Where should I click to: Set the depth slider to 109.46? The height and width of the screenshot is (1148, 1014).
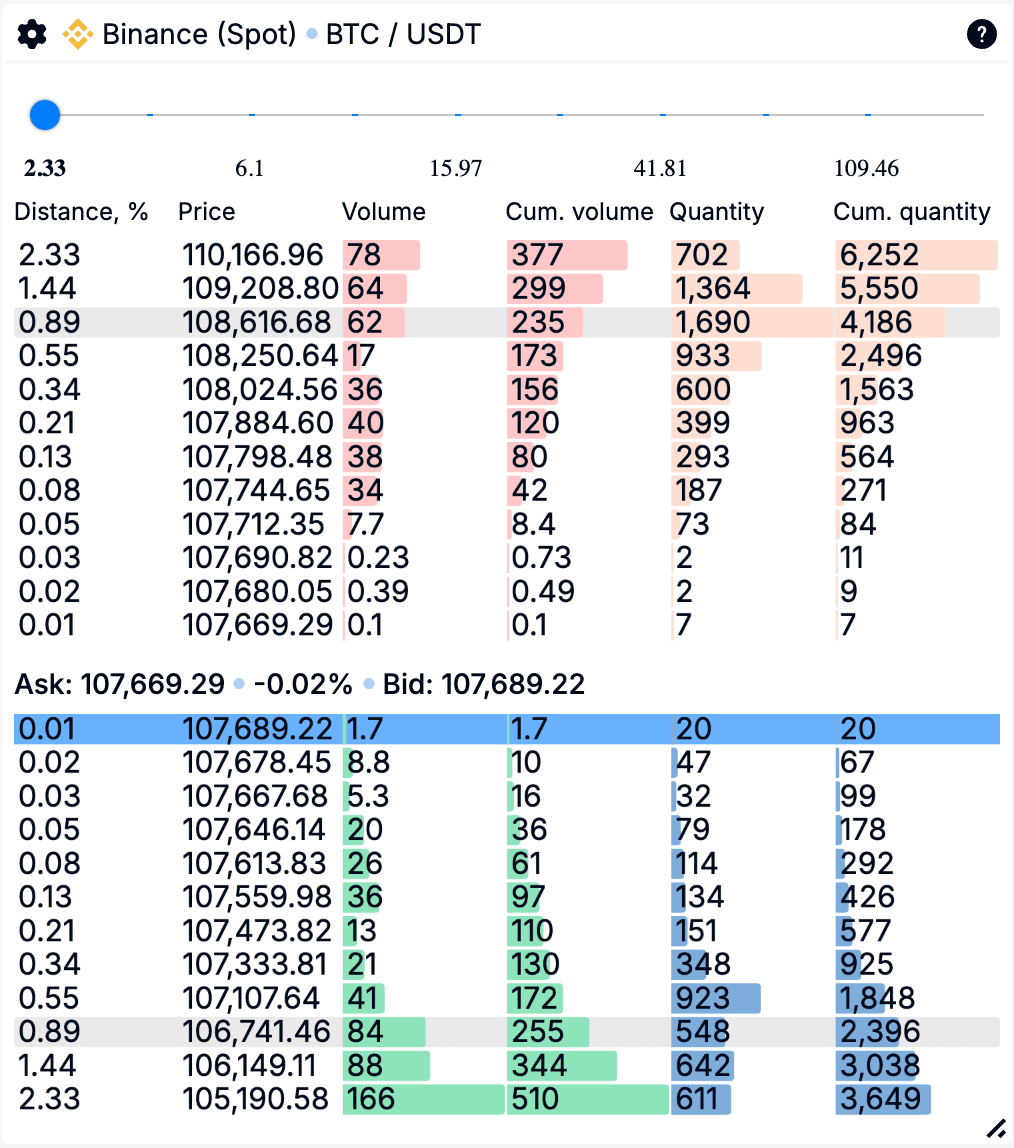pos(867,115)
